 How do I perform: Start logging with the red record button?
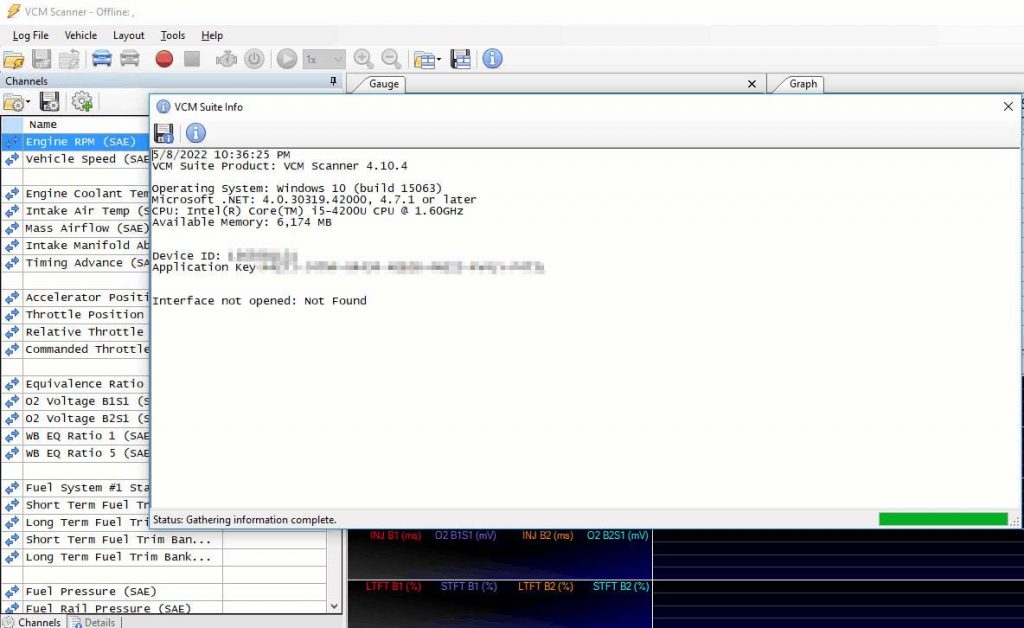coord(164,59)
